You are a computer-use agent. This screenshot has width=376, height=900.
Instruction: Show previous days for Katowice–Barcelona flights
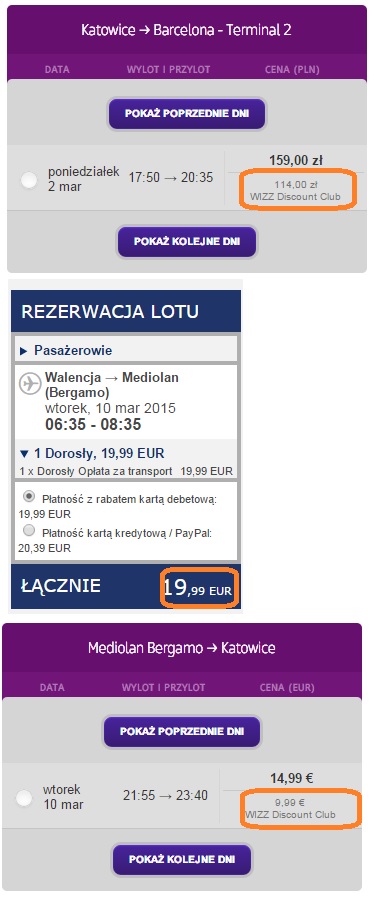pyautogui.click(x=187, y=113)
